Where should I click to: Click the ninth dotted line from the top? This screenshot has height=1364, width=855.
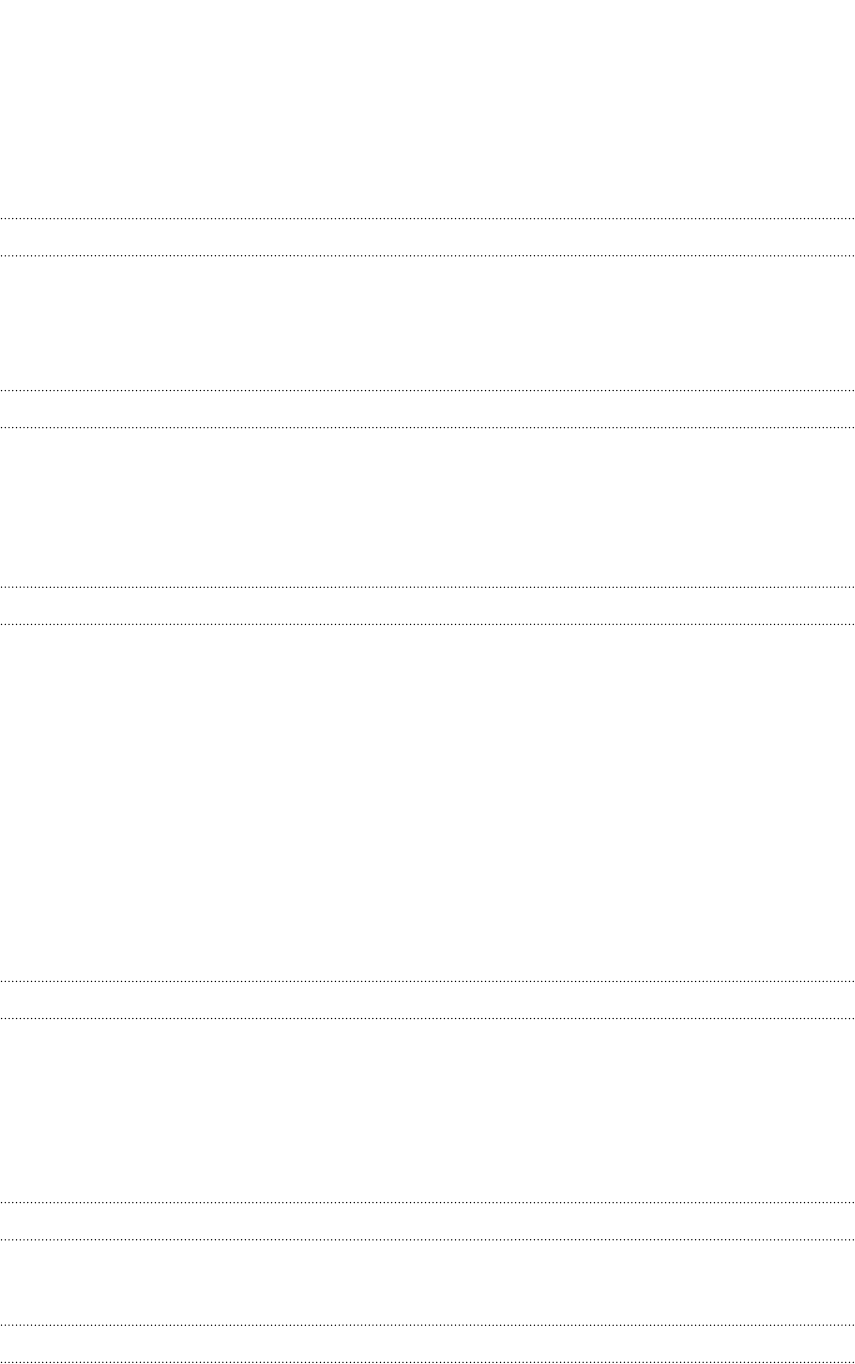pyautogui.click(x=427, y=1202)
